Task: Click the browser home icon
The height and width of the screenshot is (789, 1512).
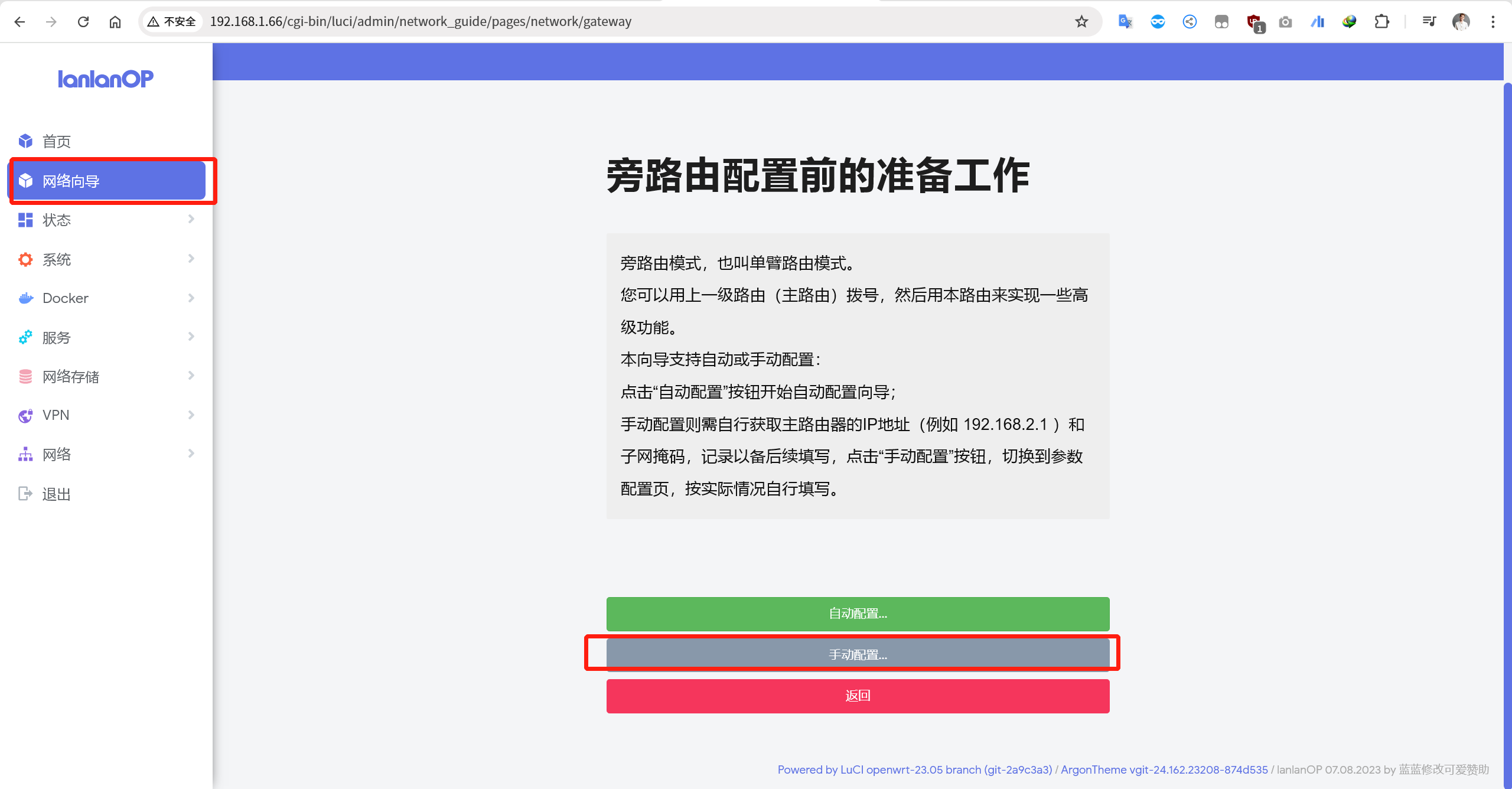Action: [115, 22]
